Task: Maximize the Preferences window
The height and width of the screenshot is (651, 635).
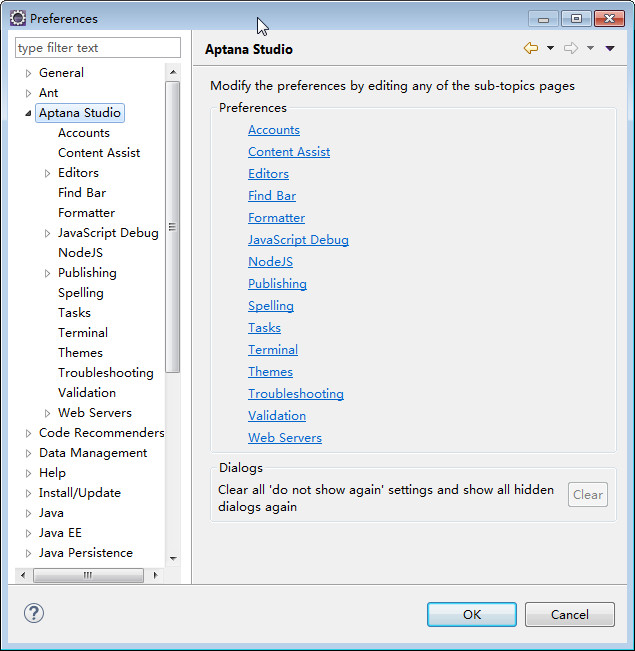Action: click(x=576, y=19)
